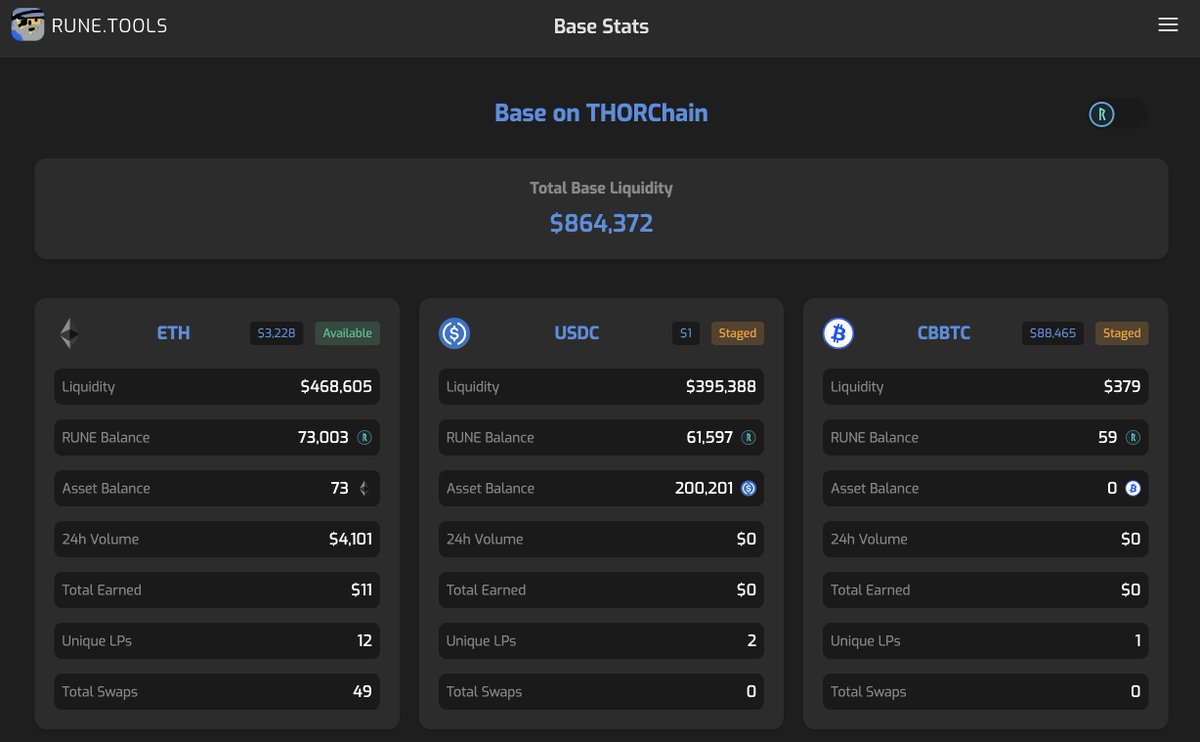
Task: Click ETH 24h Volume value $4,101
Action: pos(350,539)
